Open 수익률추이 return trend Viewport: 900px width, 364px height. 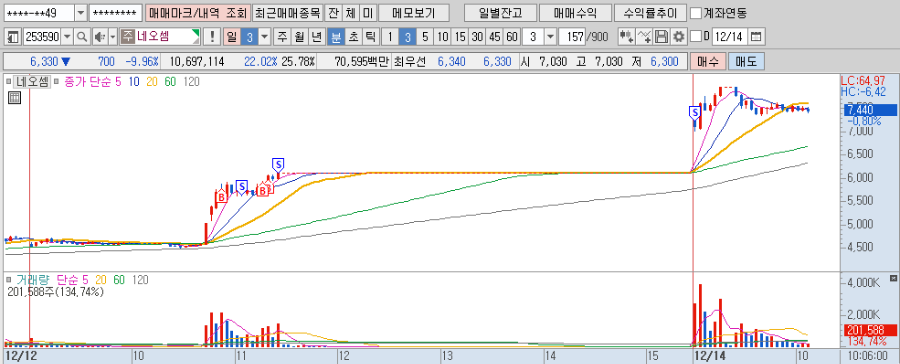(x=650, y=13)
